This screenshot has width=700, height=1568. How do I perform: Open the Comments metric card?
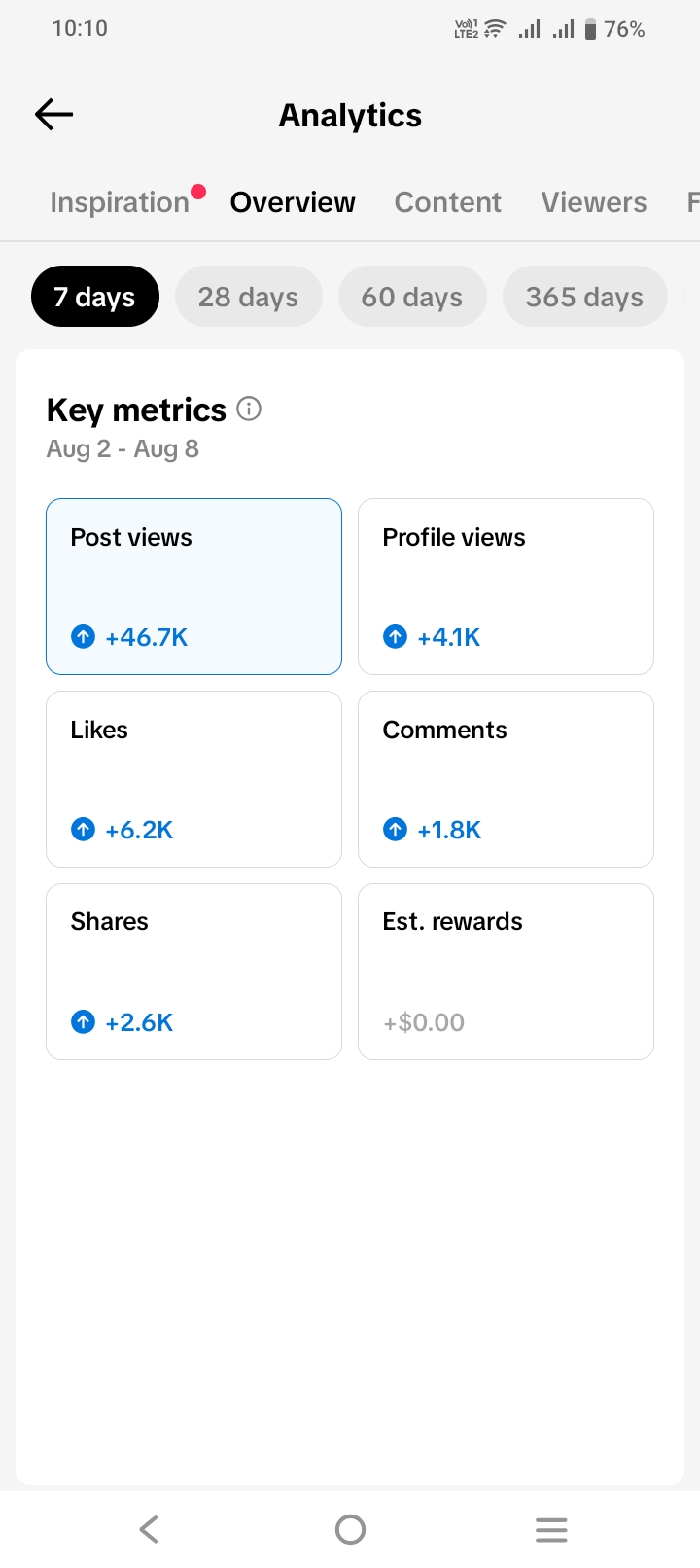pos(506,779)
